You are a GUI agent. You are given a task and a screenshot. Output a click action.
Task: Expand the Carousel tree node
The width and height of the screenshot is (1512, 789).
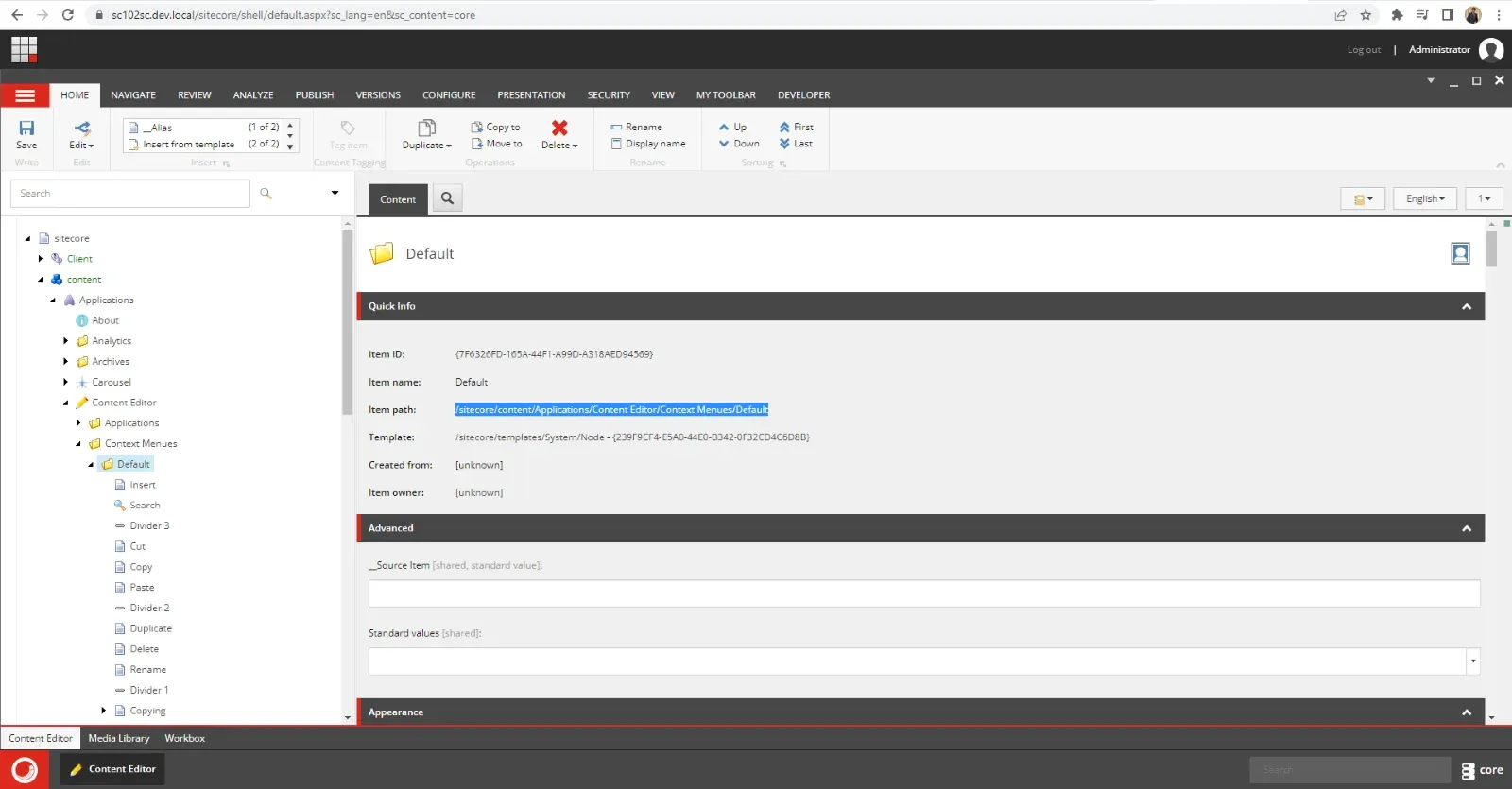pyautogui.click(x=65, y=383)
